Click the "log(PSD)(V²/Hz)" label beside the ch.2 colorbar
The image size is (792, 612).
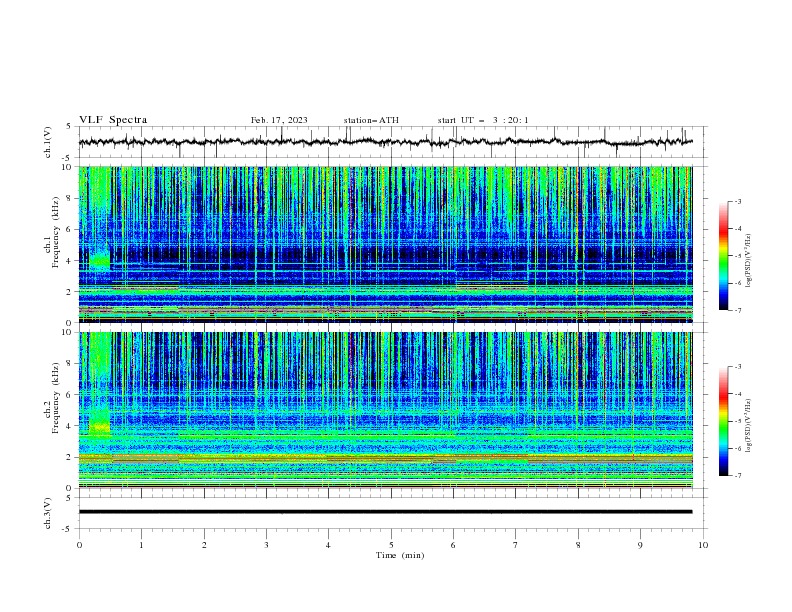(x=749, y=426)
